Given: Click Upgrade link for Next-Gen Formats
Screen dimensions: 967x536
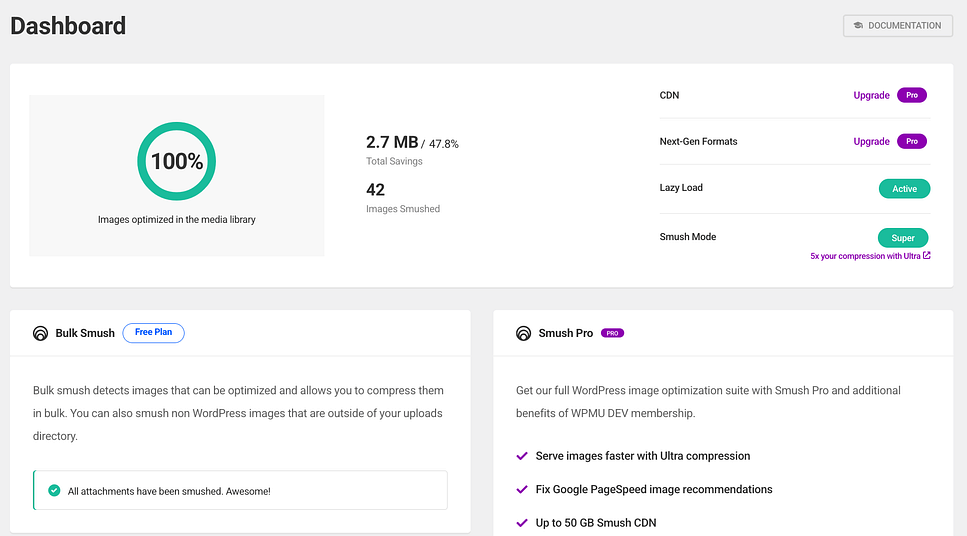Looking at the screenshot, I should pyautogui.click(x=871, y=142).
